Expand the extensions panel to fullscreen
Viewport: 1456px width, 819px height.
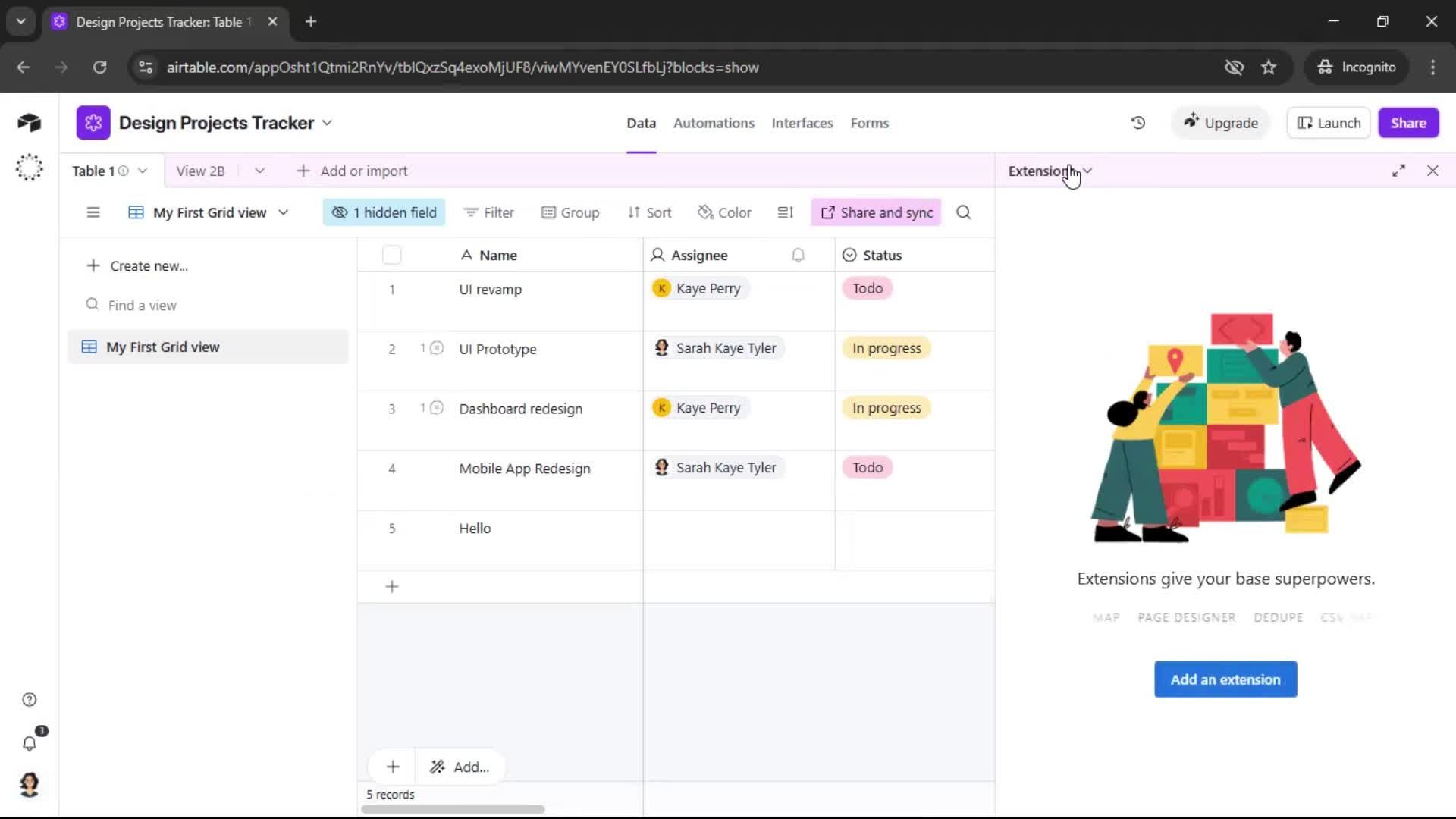(x=1398, y=171)
